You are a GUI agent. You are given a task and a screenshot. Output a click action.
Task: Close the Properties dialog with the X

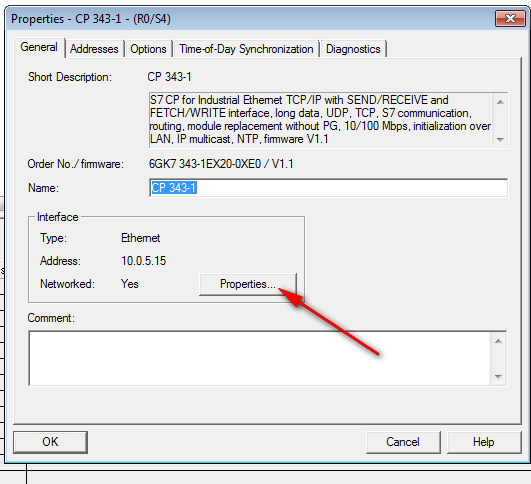[510, 18]
